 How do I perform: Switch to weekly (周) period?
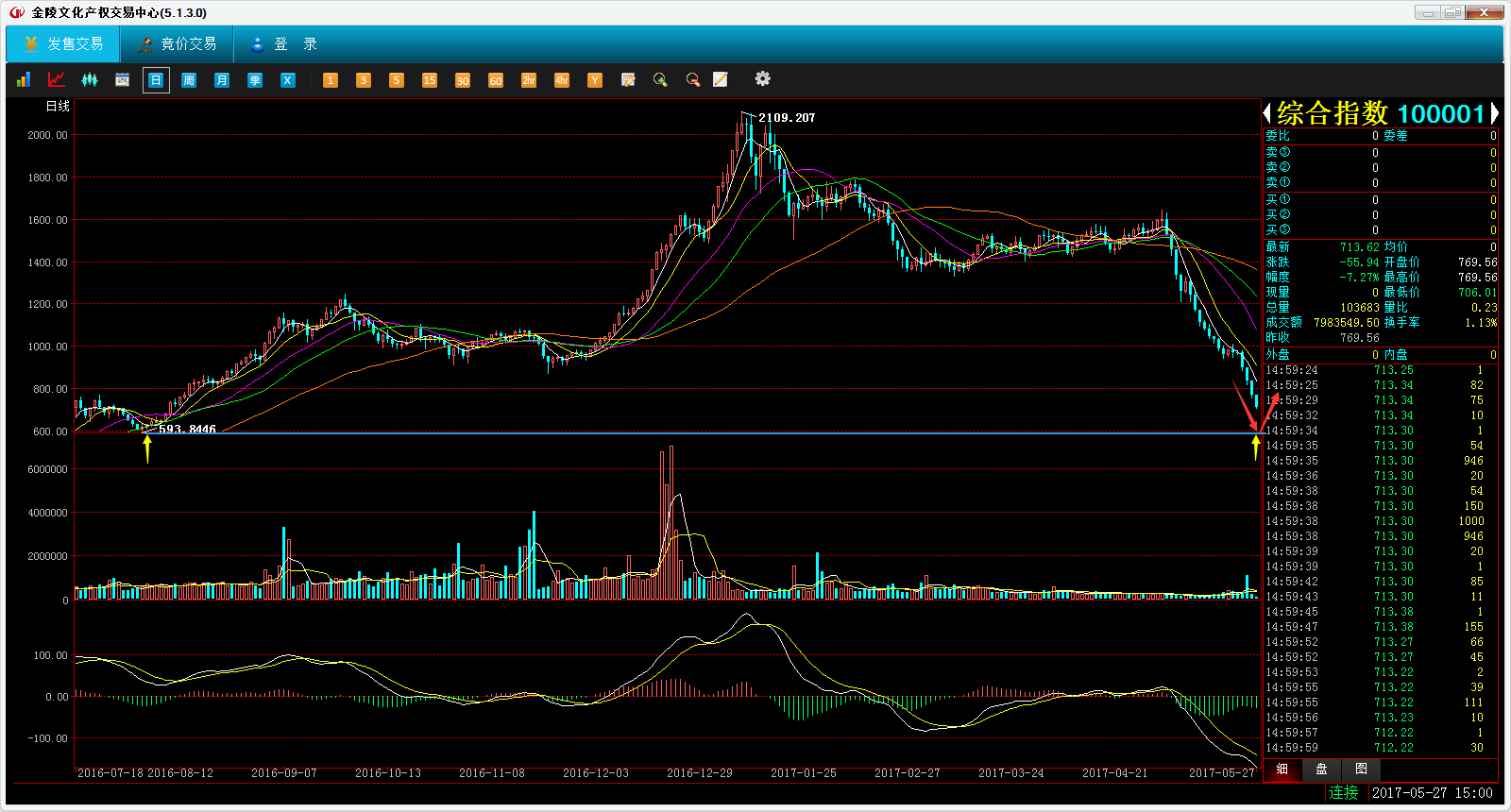189,80
